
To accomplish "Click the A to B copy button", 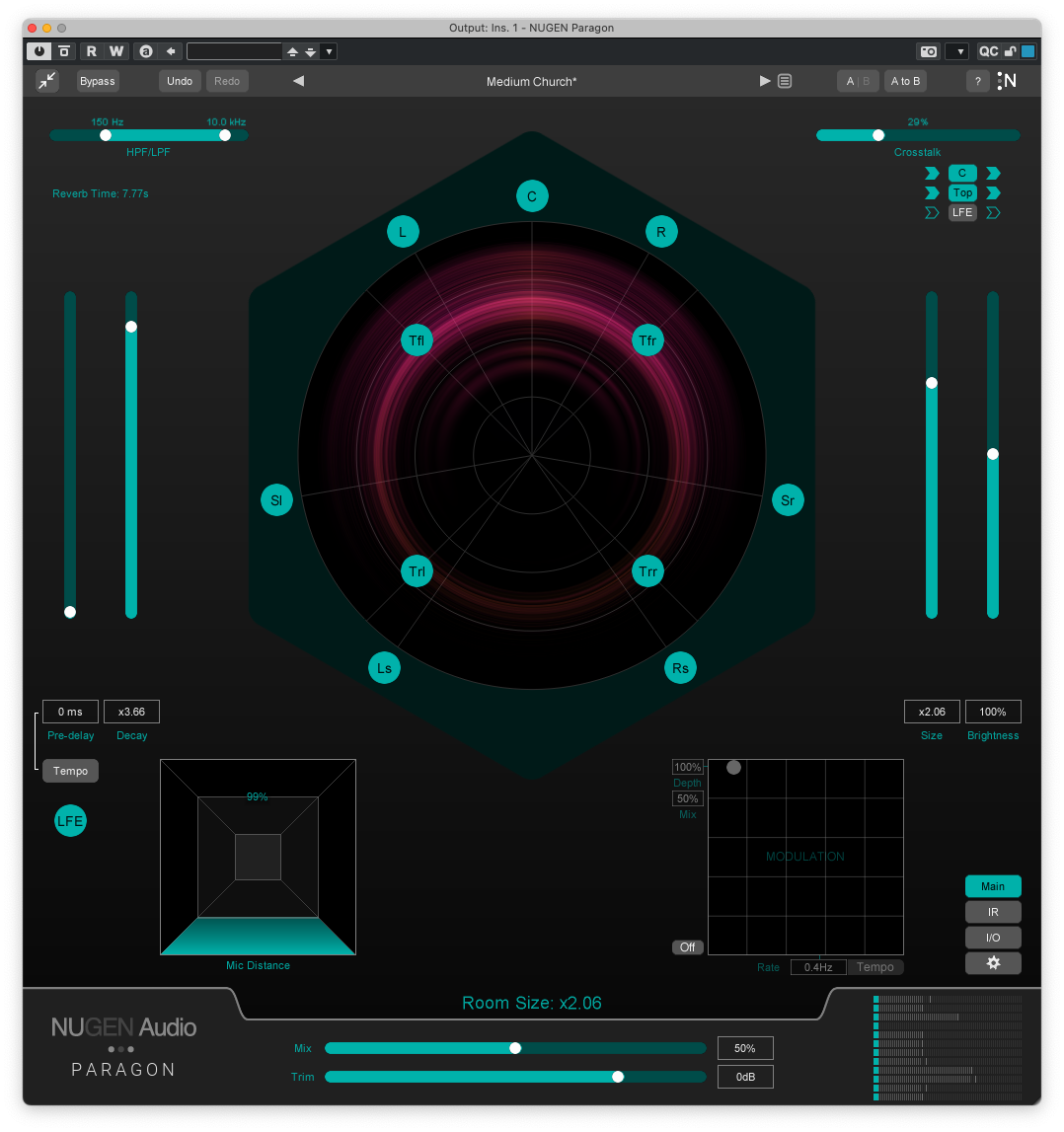I will tap(905, 81).
